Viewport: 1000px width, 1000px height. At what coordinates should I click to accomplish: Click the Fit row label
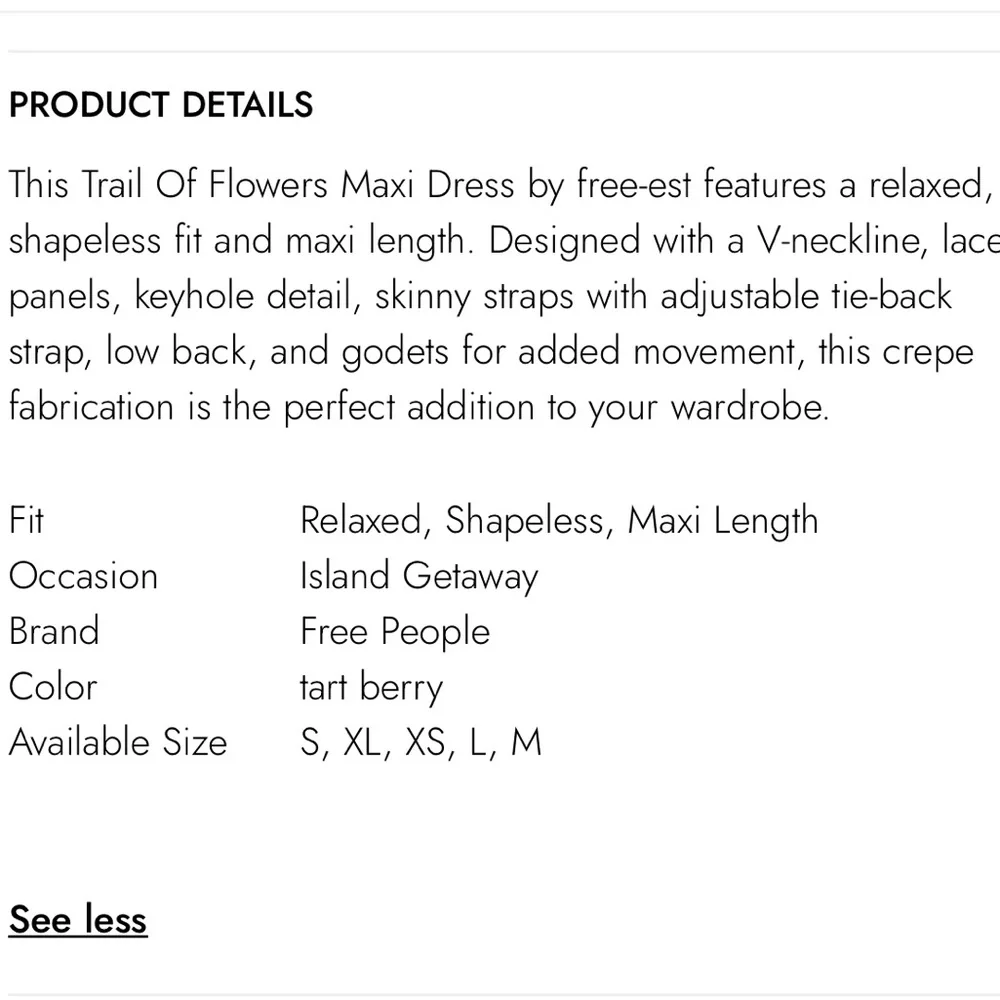(26, 520)
